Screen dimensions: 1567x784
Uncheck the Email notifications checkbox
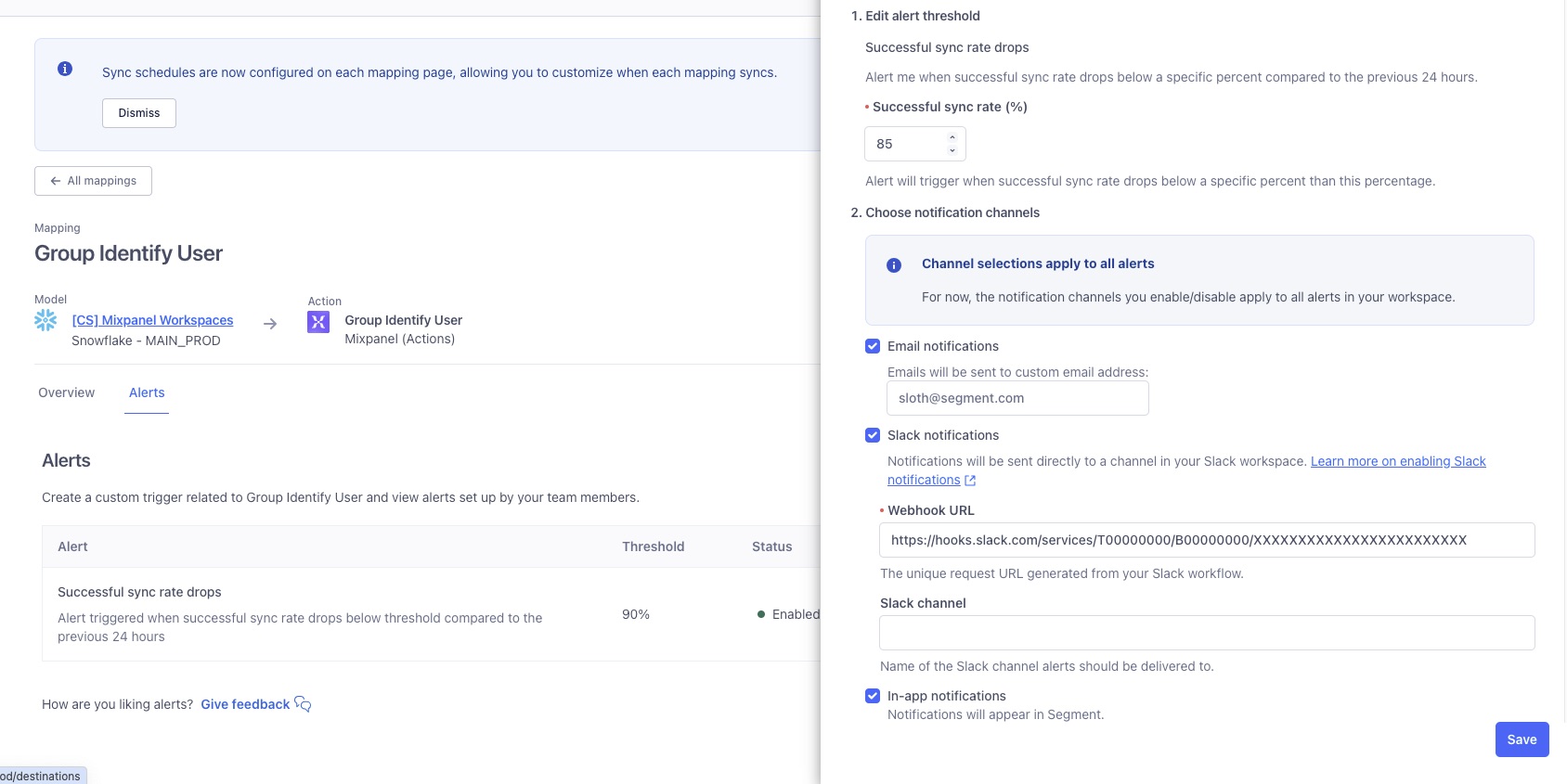pyautogui.click(x=873, y=346)
